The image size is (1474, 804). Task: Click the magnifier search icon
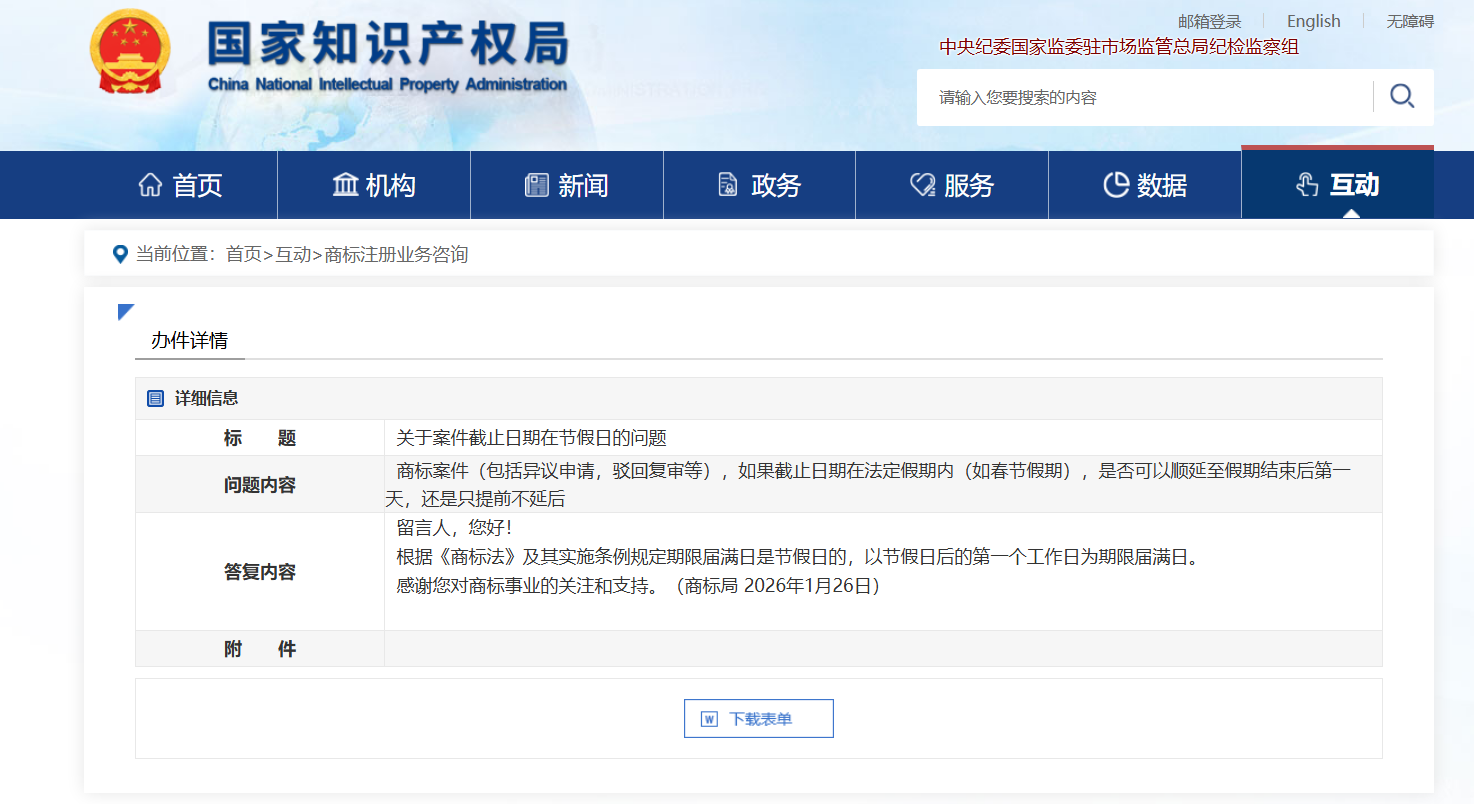[x=1402, y=96]
